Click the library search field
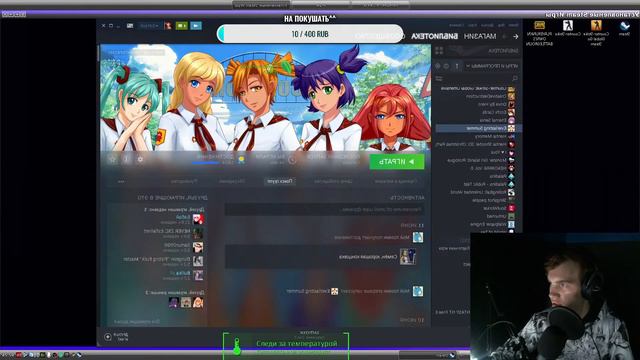 point(481,78)
